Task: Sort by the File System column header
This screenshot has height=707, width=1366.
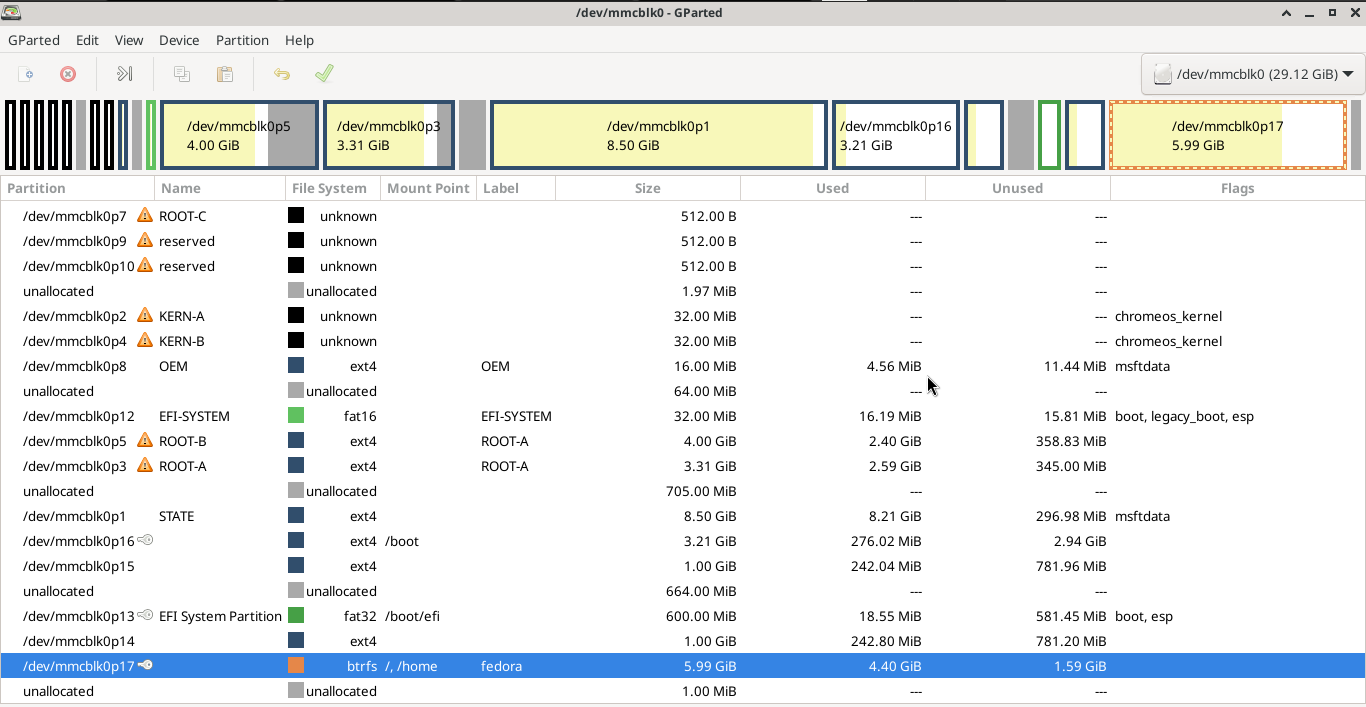Action: pyautogui.click(x=333, y=188)
